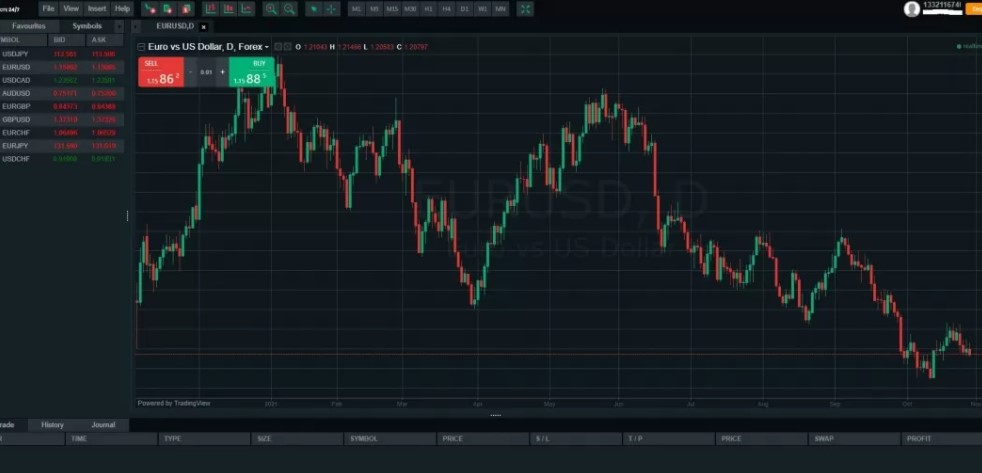Click the Powered by TradingView link
The width and height of the screenshot is (982, 473).
coord(174,403)
